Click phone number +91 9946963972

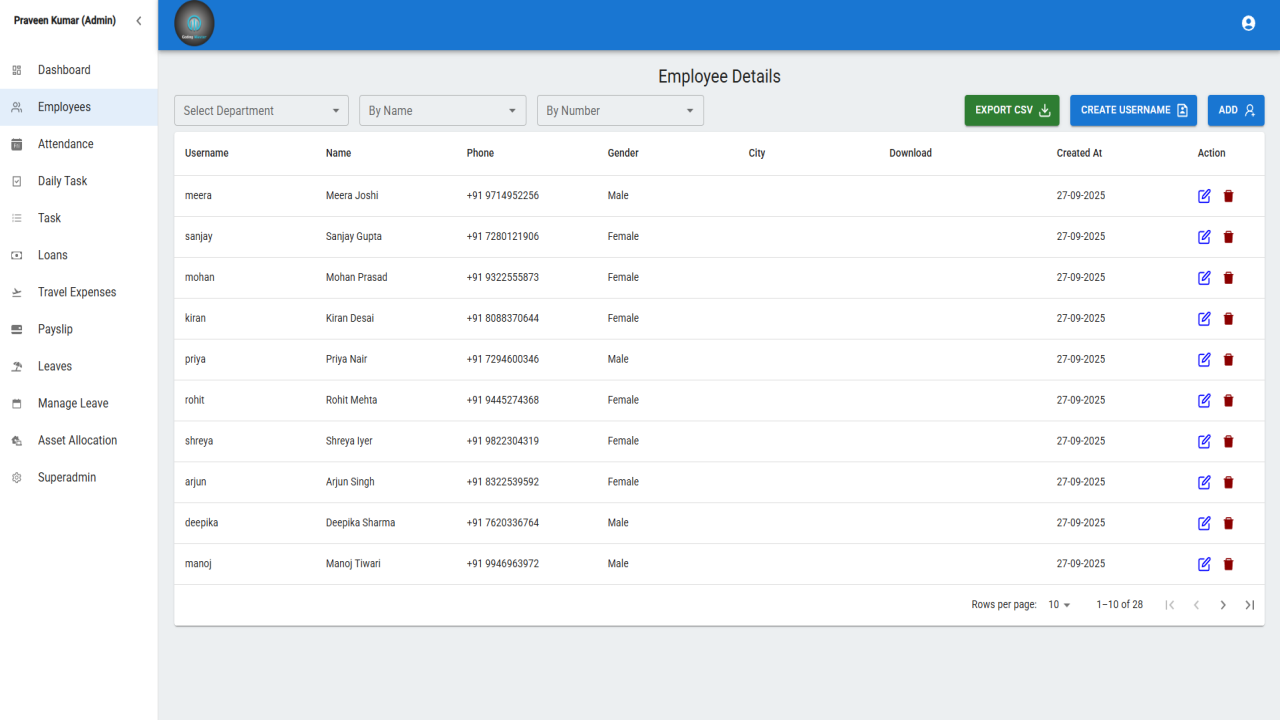pyautogui.click(x=503, y=564)
